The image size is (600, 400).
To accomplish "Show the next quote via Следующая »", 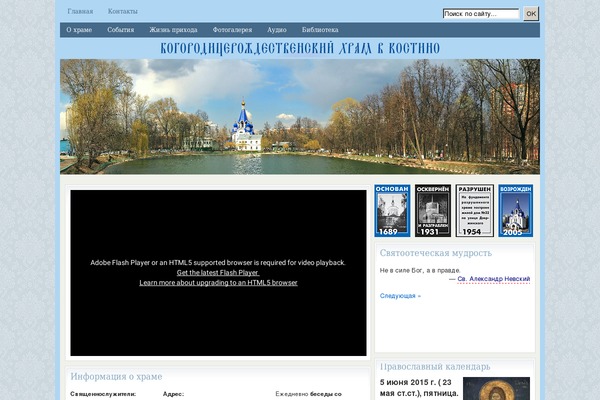I will (400, 296).
